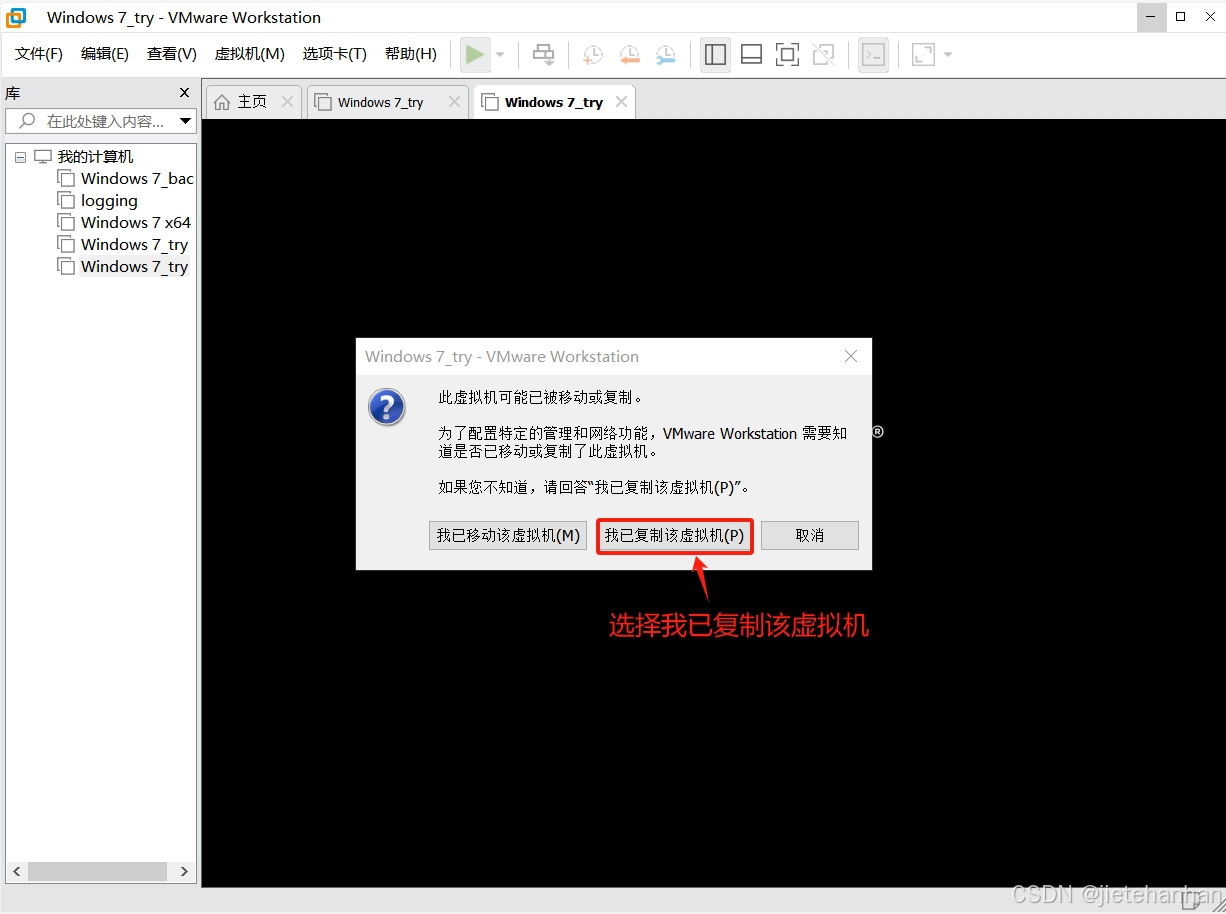
Task: Click the VMware logo in title bar
Action: (x=16, y=17)
